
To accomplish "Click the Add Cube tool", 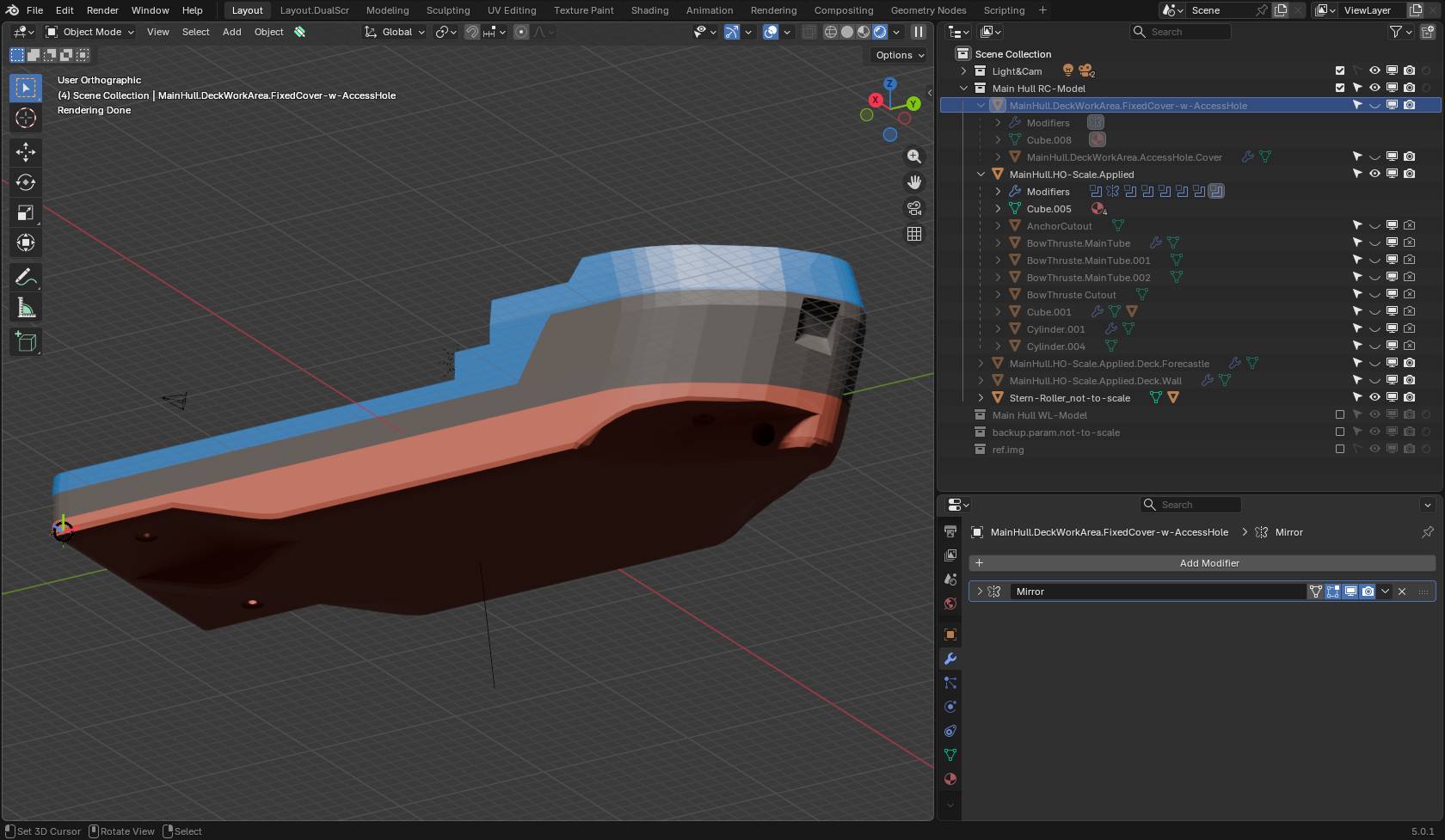I will 26,342.
